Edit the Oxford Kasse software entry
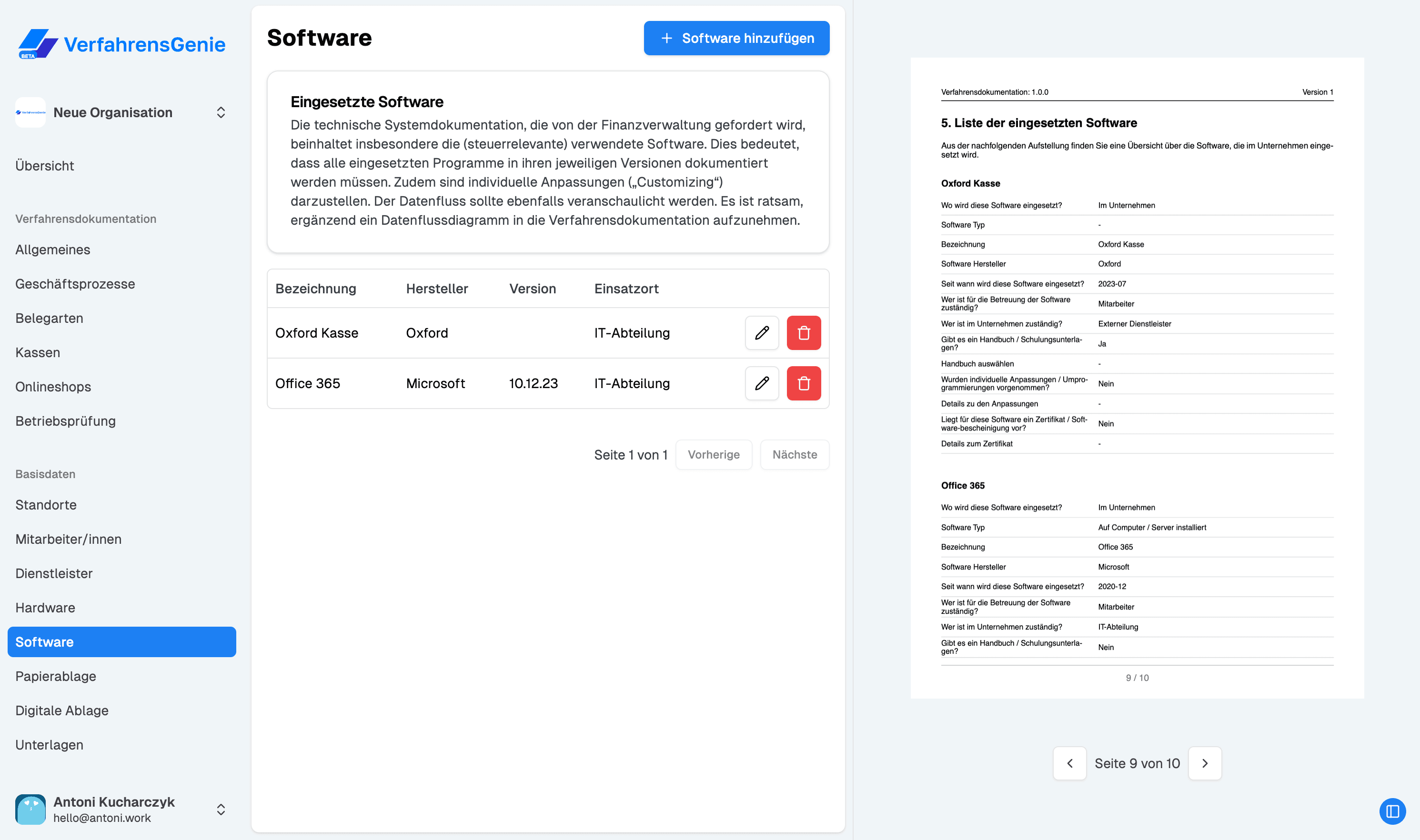This screenshot has height=840, width=1420. pos(762,333)
